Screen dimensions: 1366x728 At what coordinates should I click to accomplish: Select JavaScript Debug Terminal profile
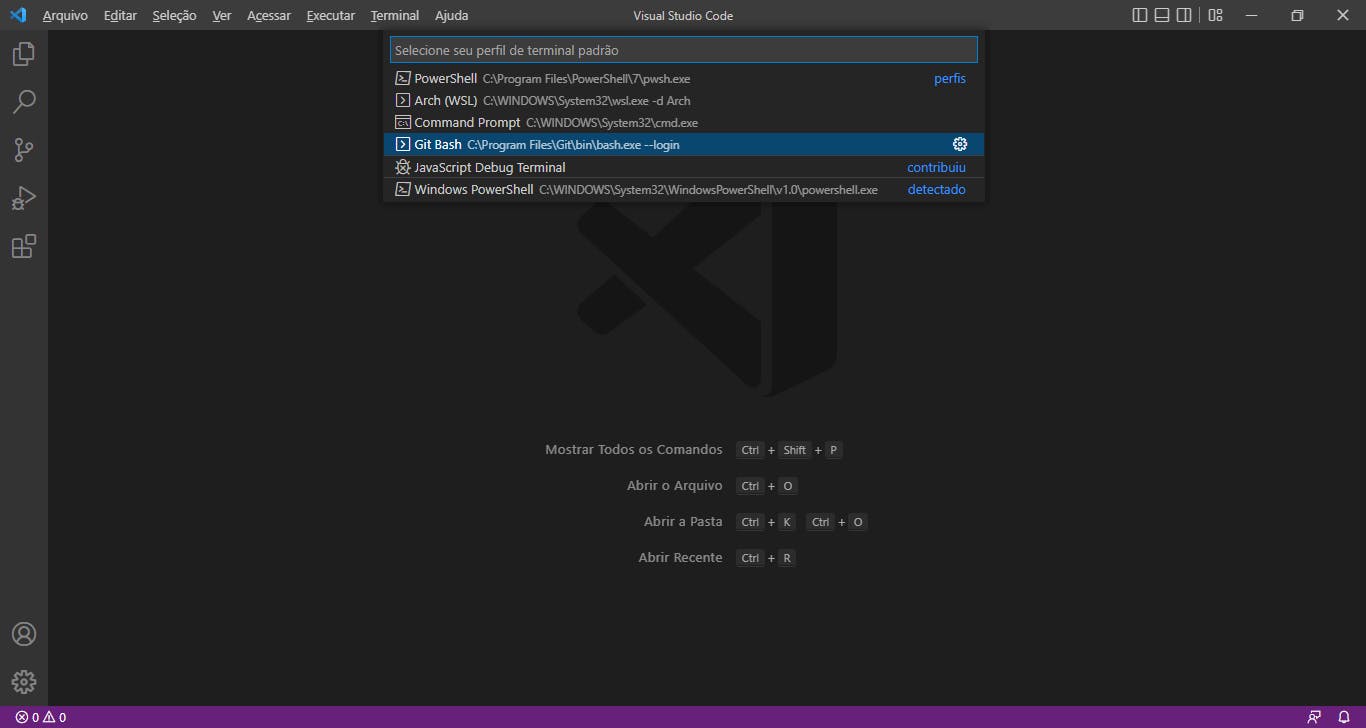[x=683, y=167]
